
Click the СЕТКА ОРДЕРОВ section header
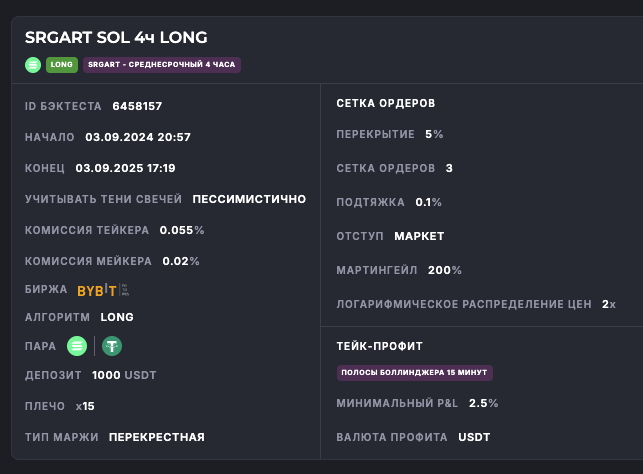click(x=385, y=103)
